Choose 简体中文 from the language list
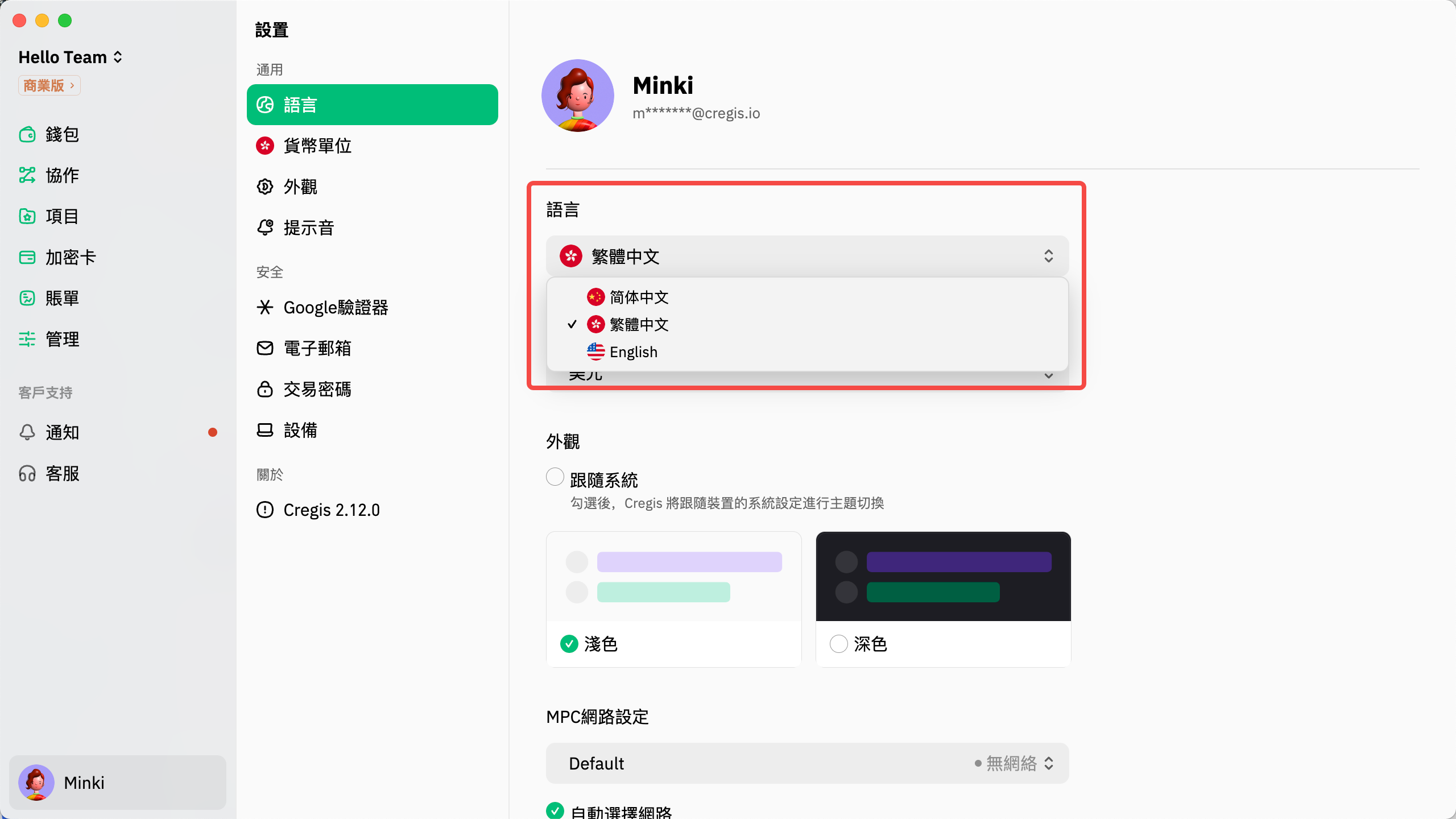This screenshot has width=1456, height=819. click(x=638, y=297)
